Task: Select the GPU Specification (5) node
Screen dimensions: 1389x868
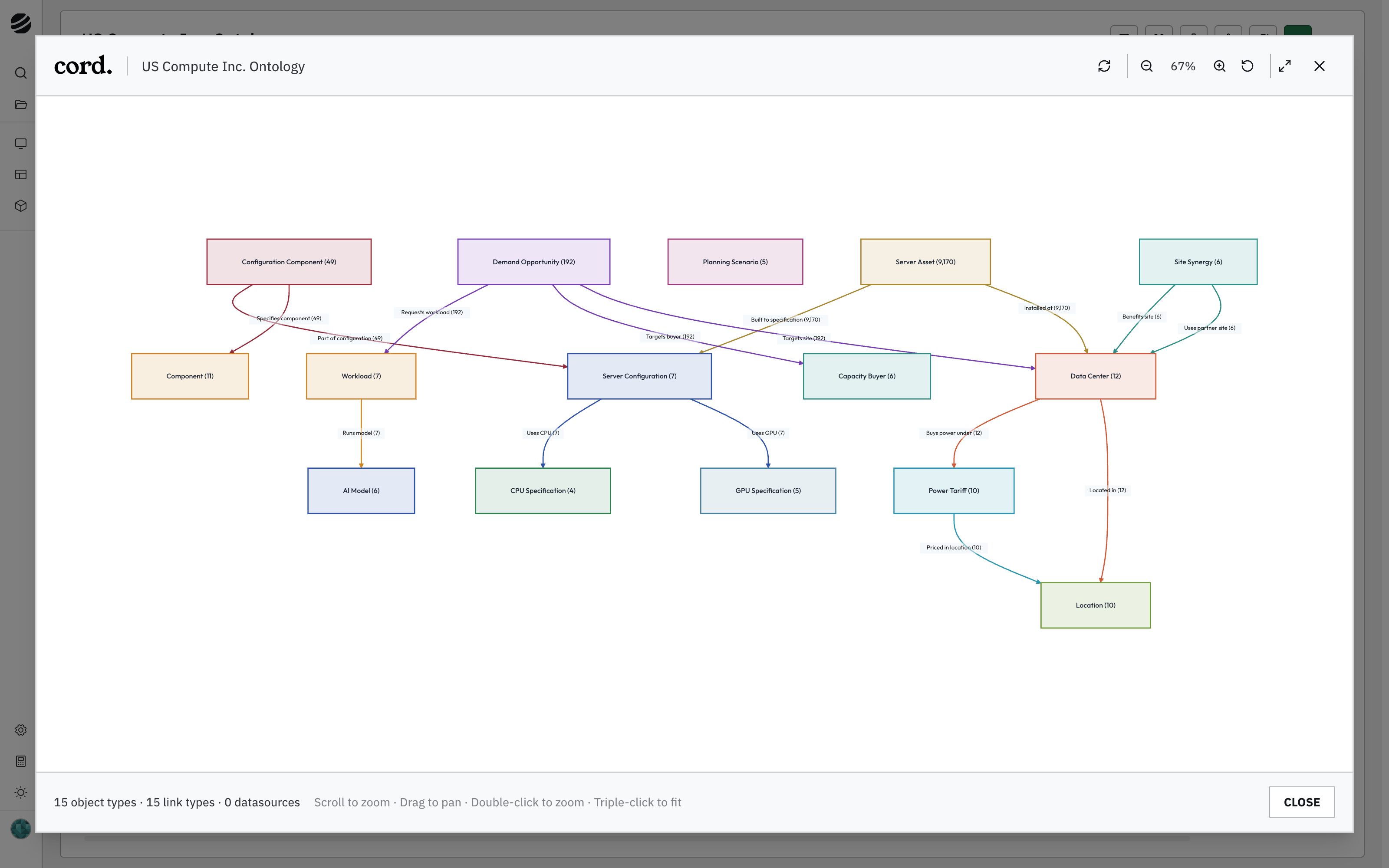Action: (x=768, y=491)
